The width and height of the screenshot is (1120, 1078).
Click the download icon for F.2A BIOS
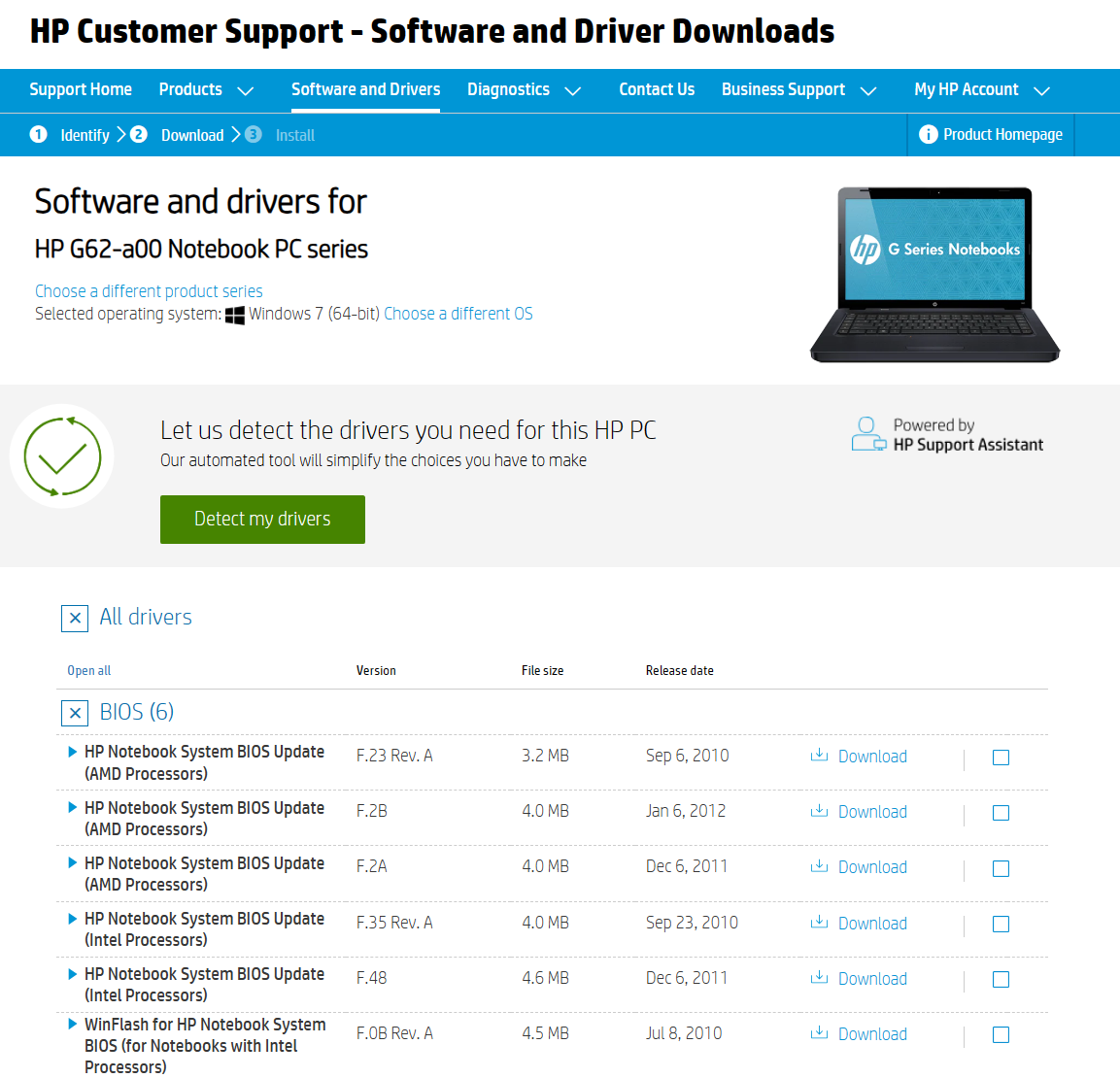[x=819, y=866]
